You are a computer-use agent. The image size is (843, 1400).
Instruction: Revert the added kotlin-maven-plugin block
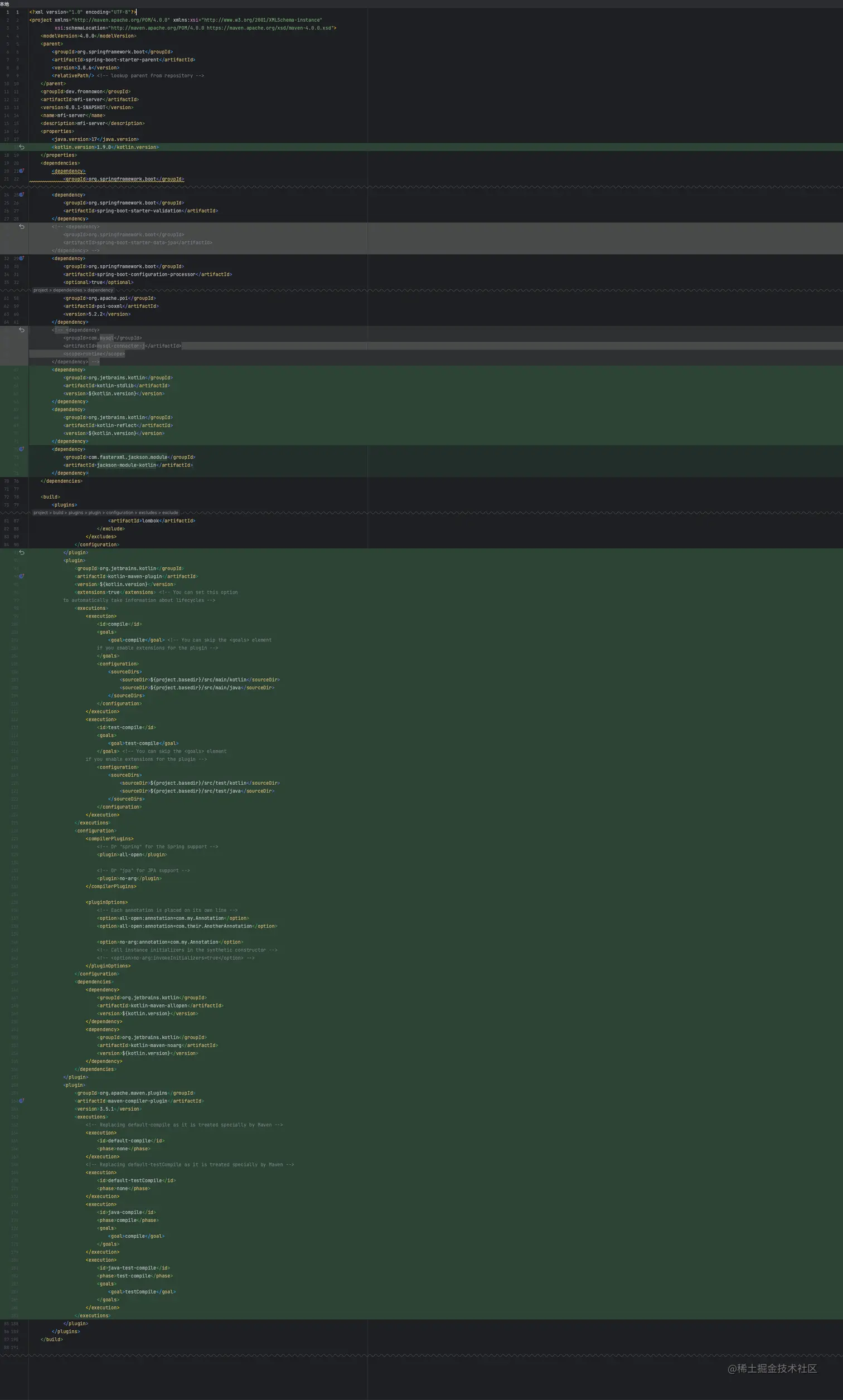pos(22,552)
